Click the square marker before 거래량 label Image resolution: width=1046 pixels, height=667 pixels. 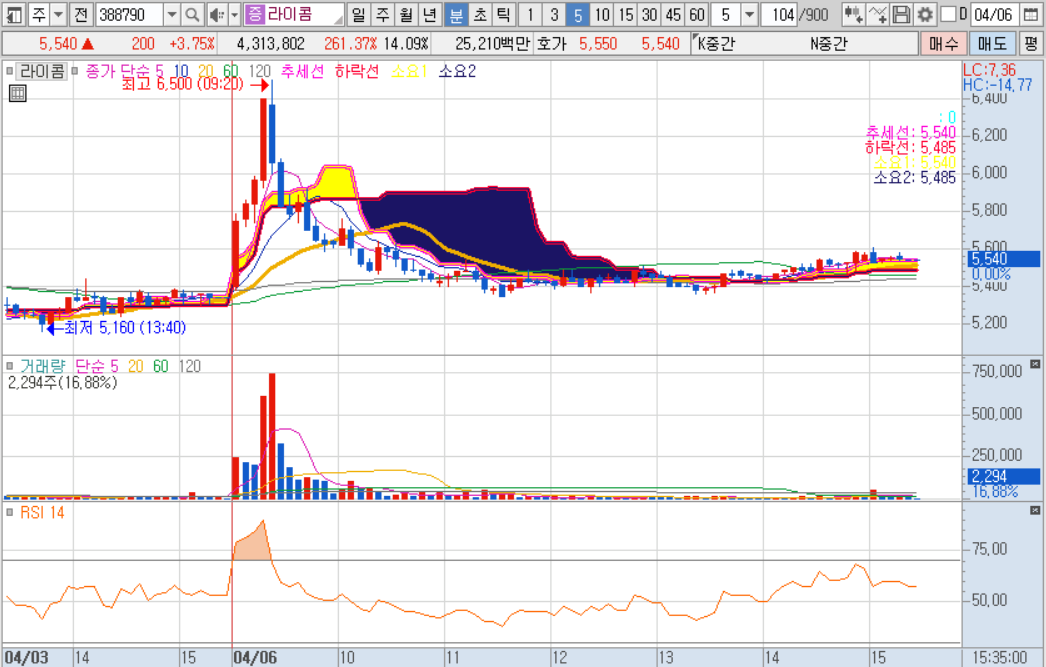point(9,366)
